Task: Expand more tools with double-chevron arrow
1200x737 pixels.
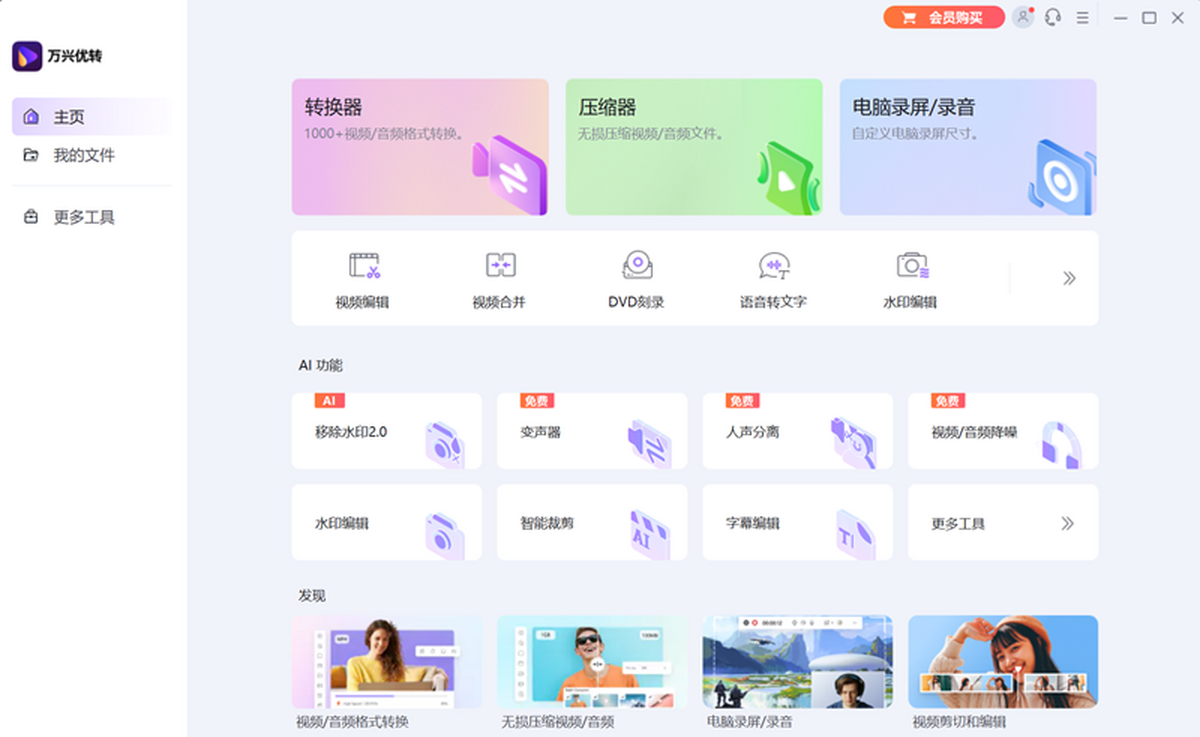Action: [1069, 278]
